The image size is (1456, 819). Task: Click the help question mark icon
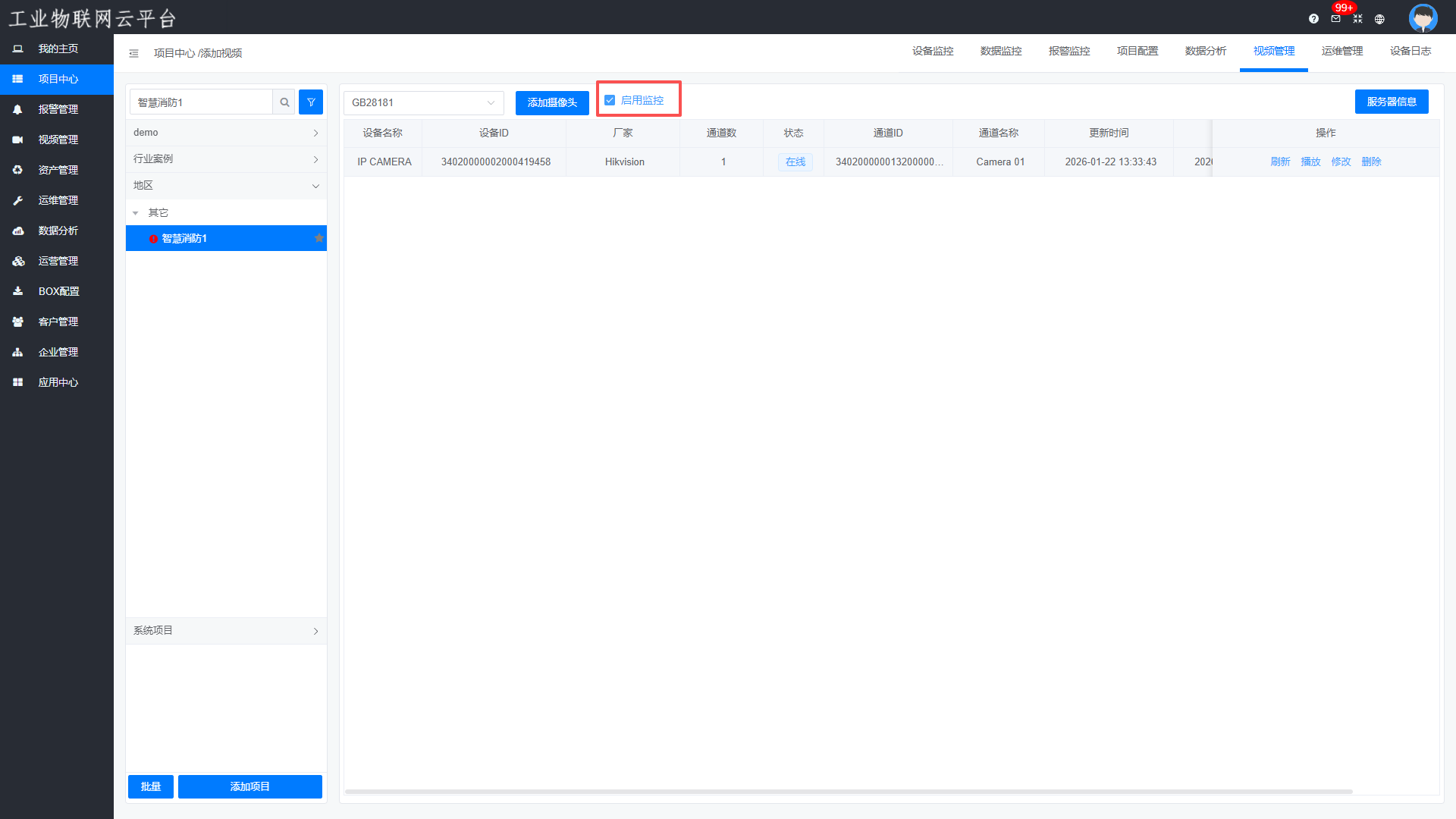[x=1313, y=19]
